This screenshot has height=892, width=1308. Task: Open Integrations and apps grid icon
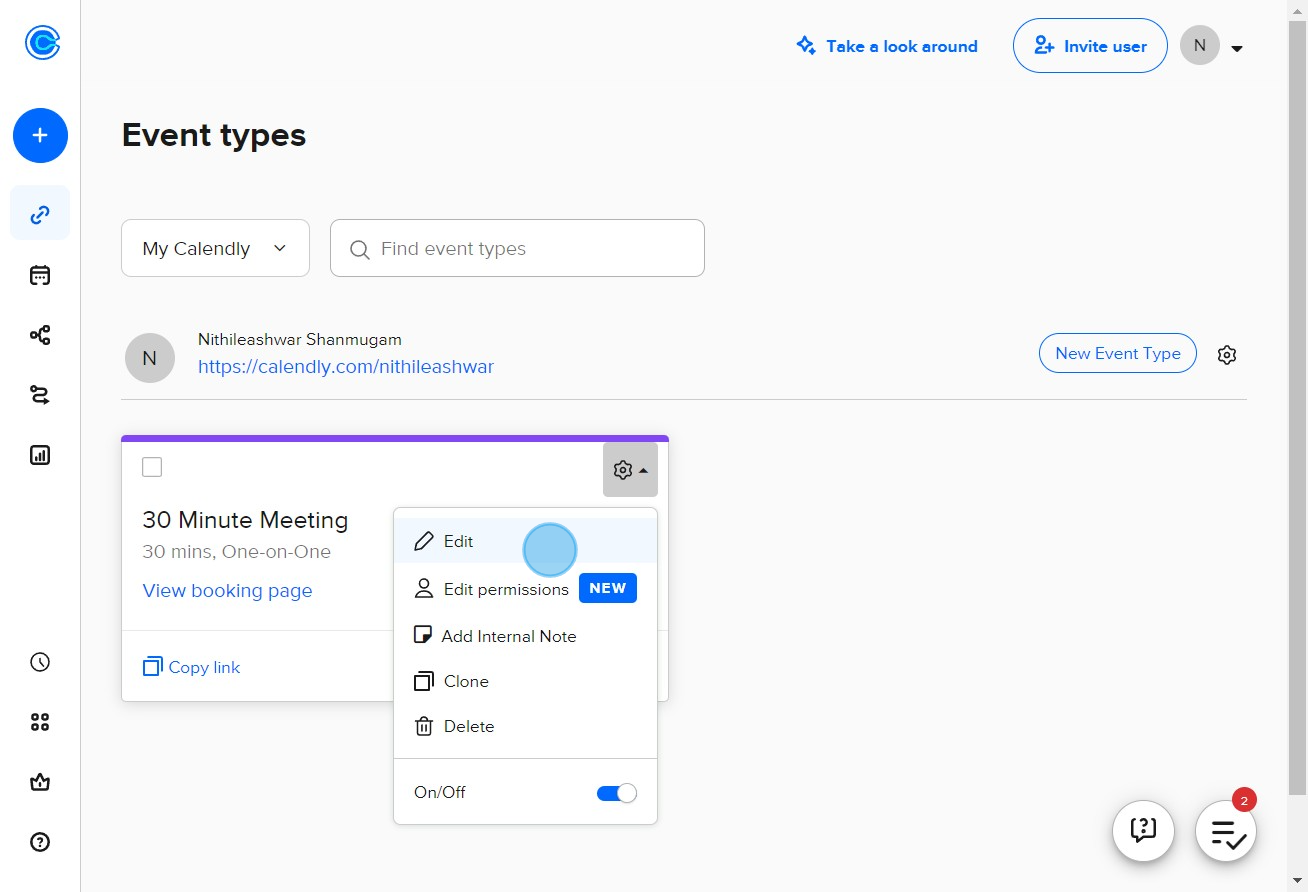tap(40, 722)
